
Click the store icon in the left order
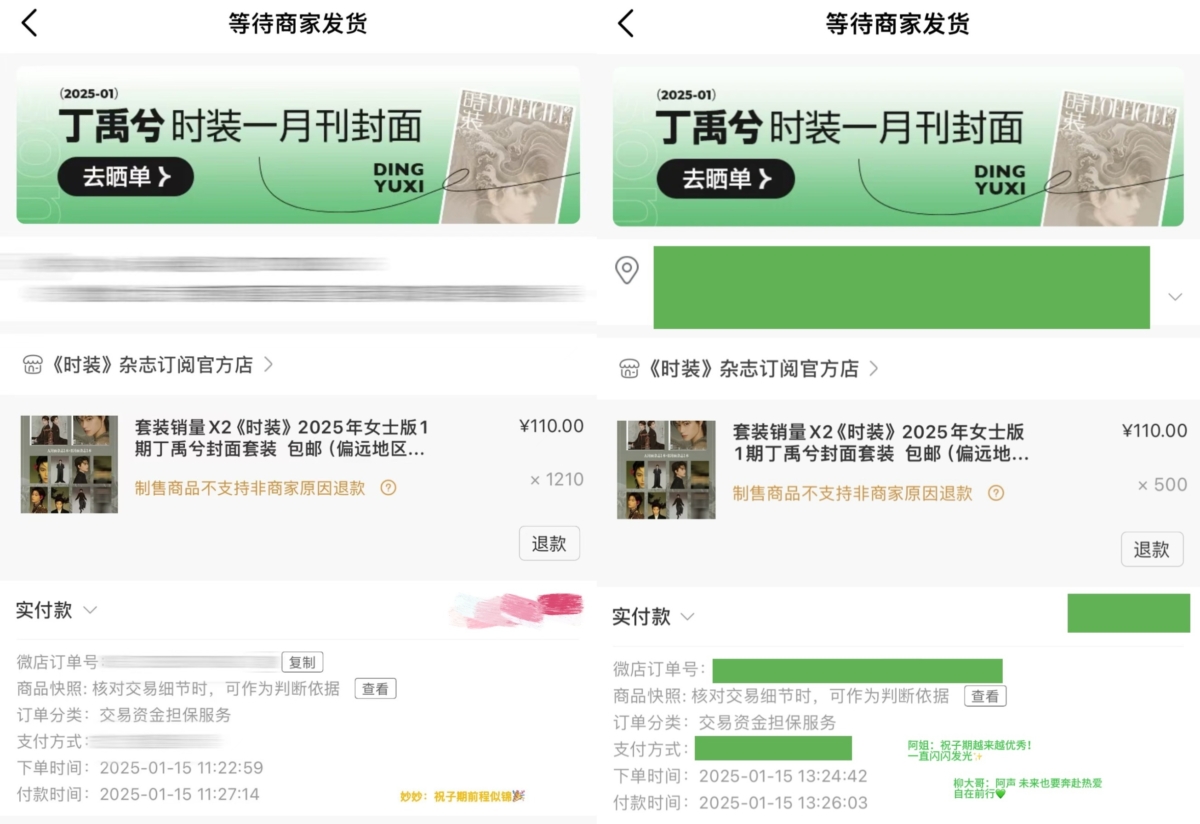pyautogui.click(x=32, y=365)
